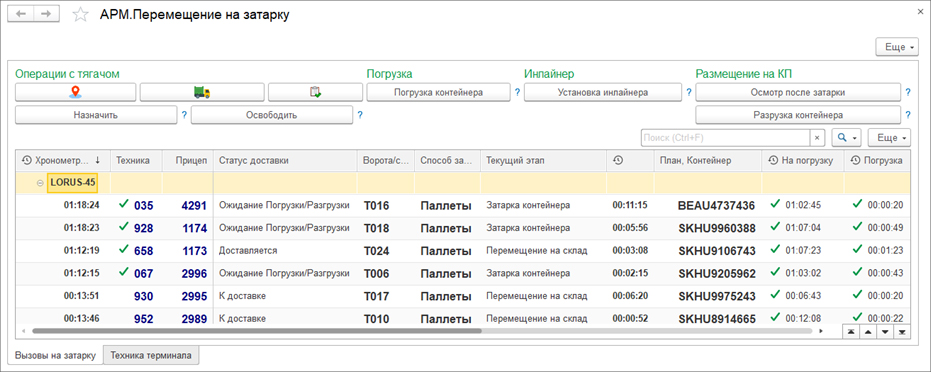931x372 pixels.
Task: Click the clipboard document icon button
Action: (x=315, y=92)
